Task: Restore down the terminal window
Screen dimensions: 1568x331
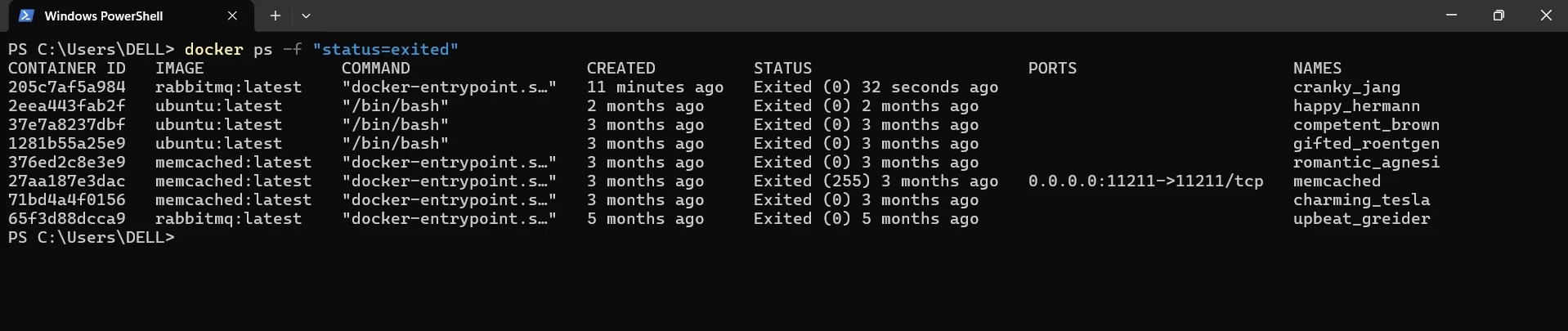Action: tap(1499, 16)
